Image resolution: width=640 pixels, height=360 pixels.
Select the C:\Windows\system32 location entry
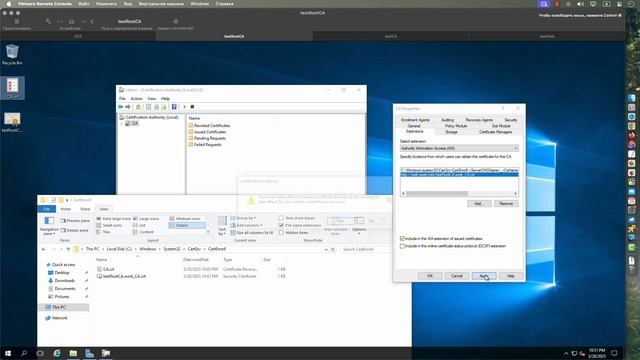(x=459, y=170)
